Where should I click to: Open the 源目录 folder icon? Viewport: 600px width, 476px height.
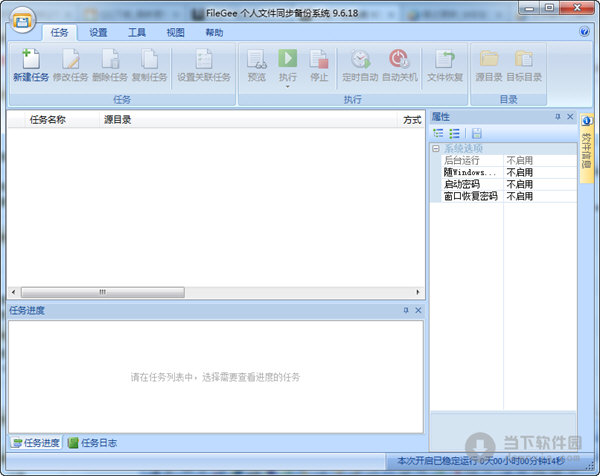(x=489, y=59)
